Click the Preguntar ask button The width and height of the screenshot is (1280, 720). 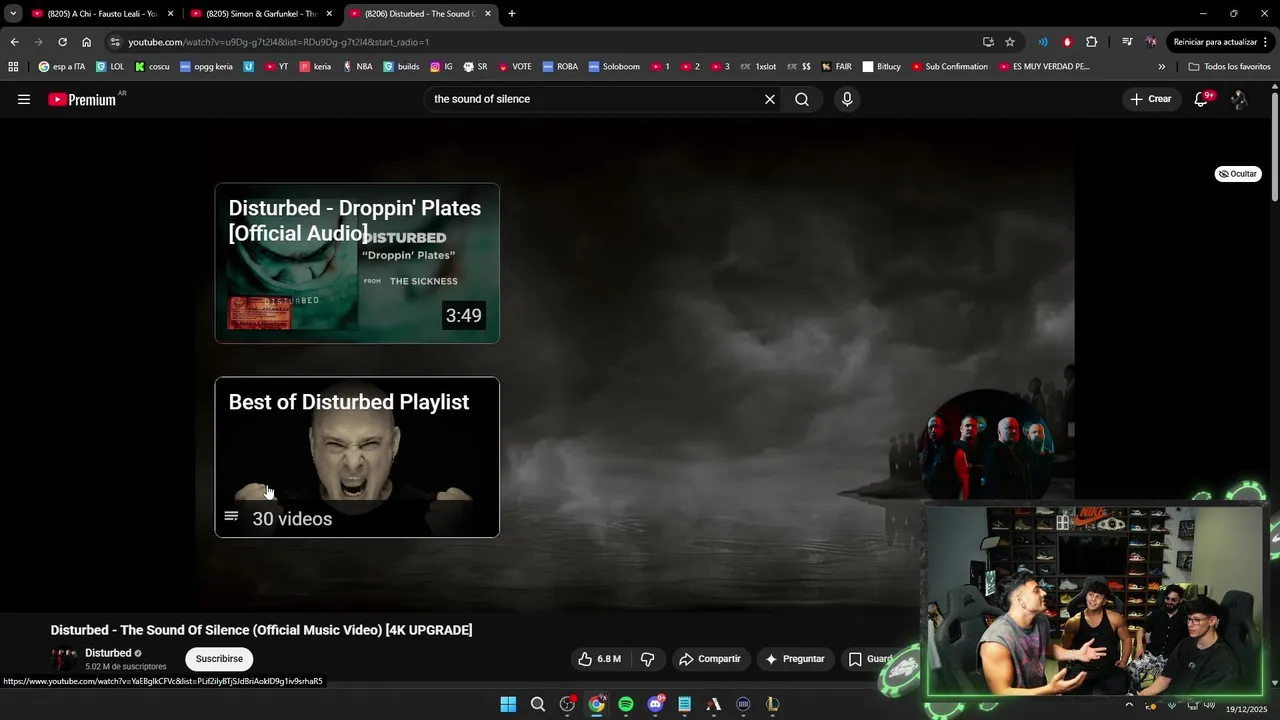coord(796,659)
